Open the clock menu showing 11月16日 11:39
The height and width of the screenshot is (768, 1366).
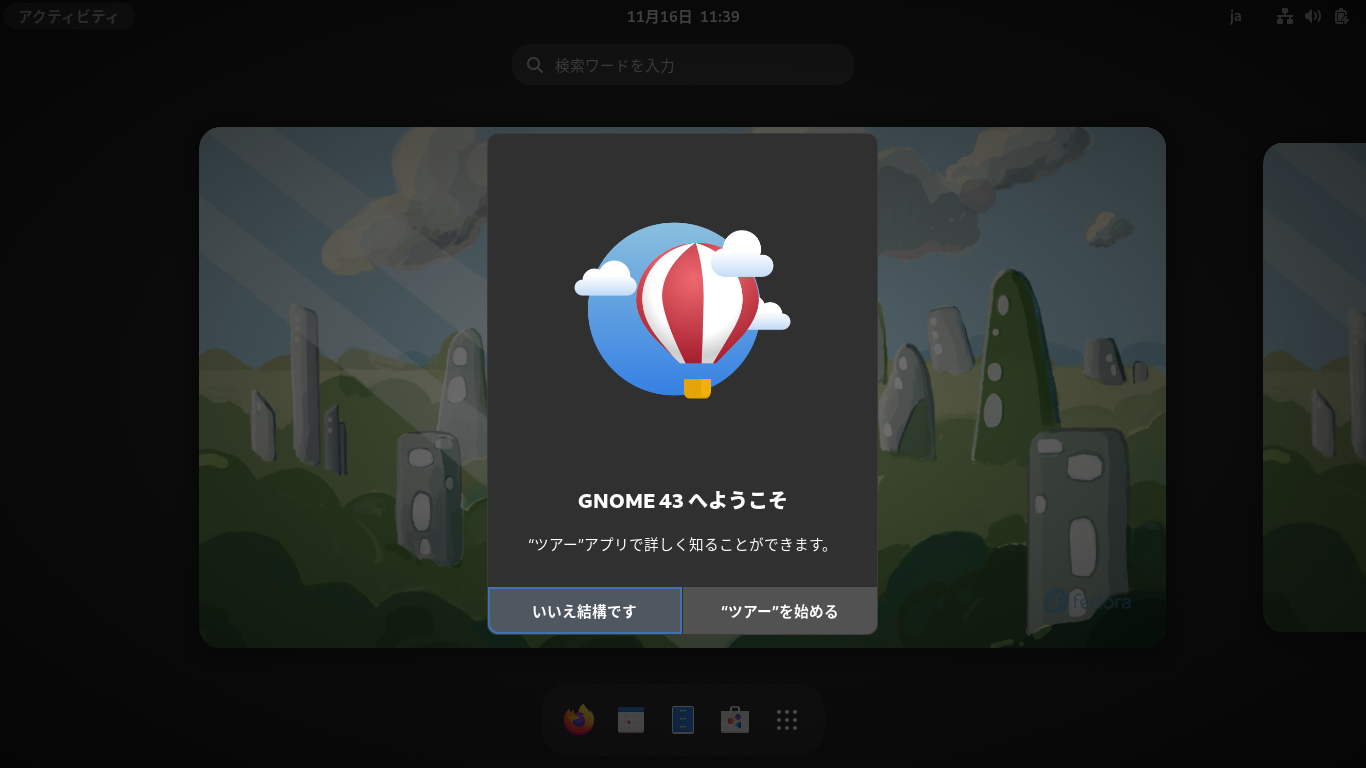pos(683,16)
